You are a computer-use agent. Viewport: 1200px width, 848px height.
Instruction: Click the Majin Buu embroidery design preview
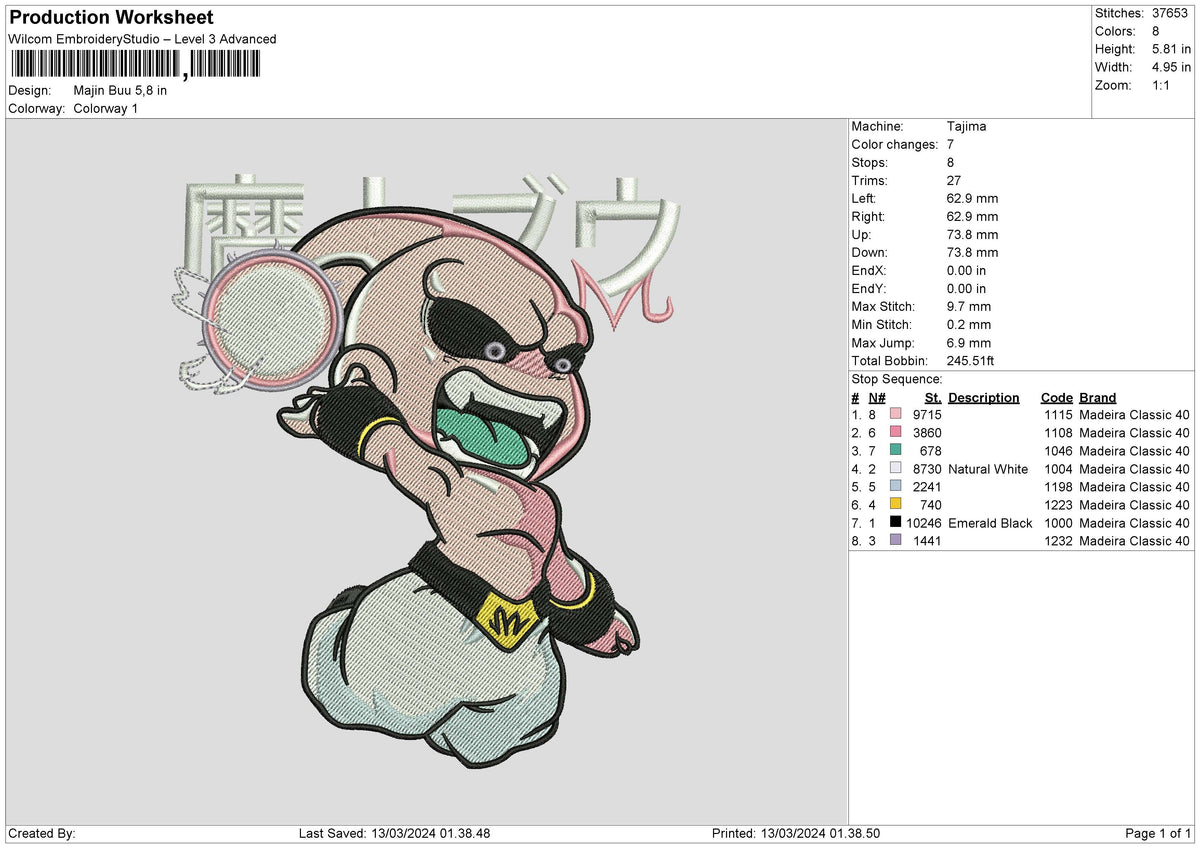[x=427, y=470]
